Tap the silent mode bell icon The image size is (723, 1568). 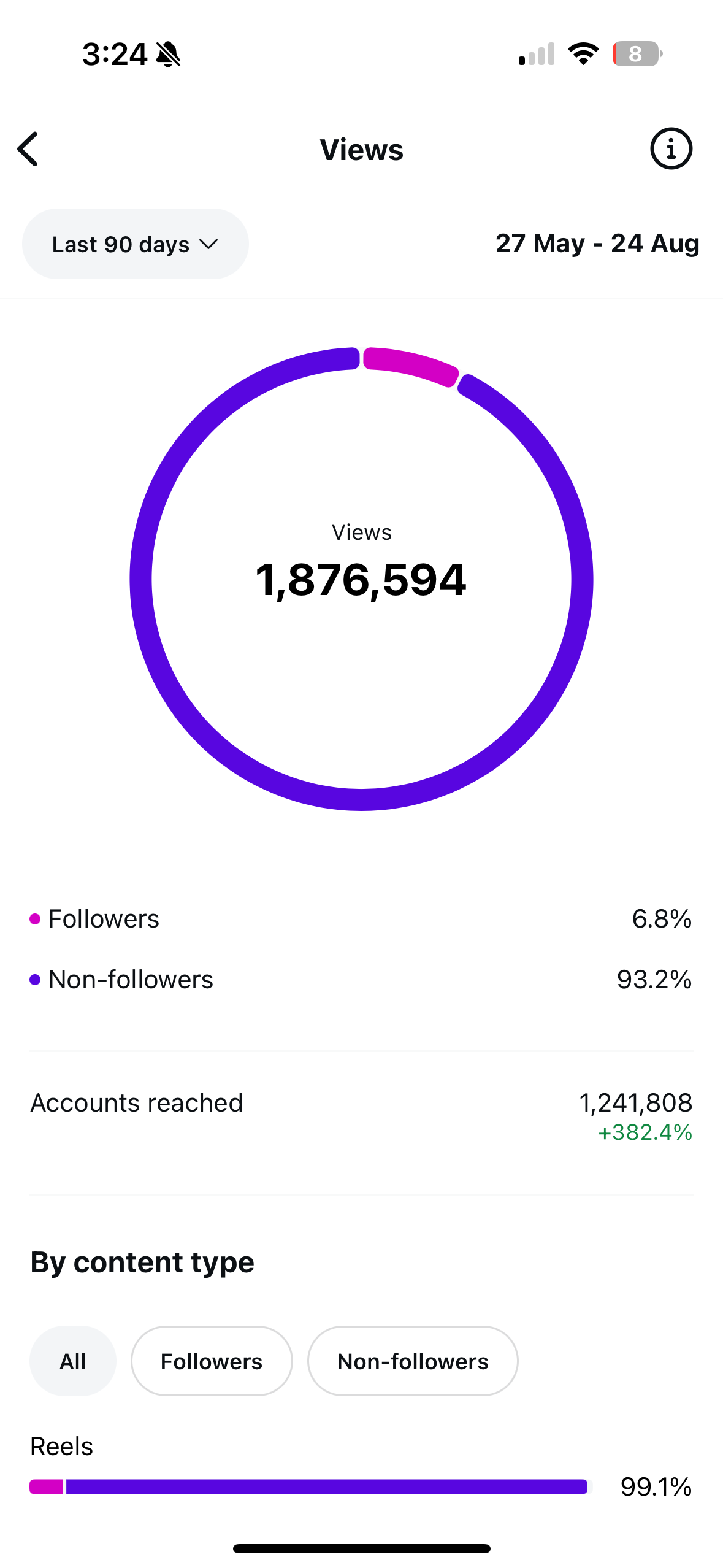click(168, 54)
